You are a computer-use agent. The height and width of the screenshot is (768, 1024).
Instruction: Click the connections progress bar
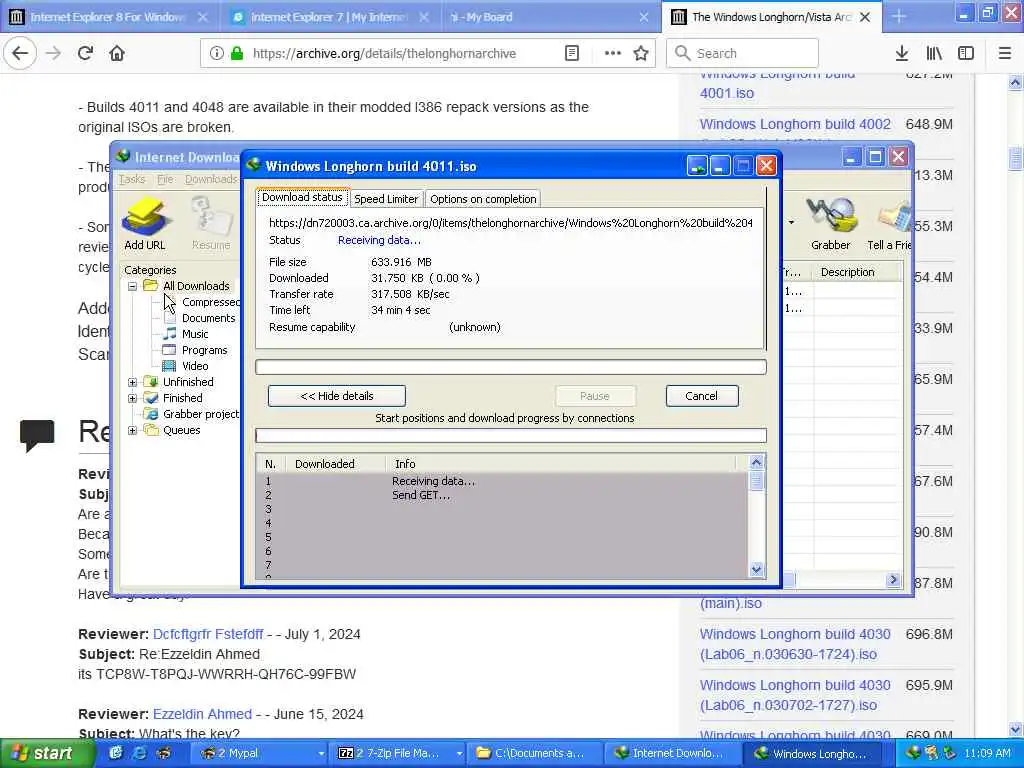(x=511, y=436)
